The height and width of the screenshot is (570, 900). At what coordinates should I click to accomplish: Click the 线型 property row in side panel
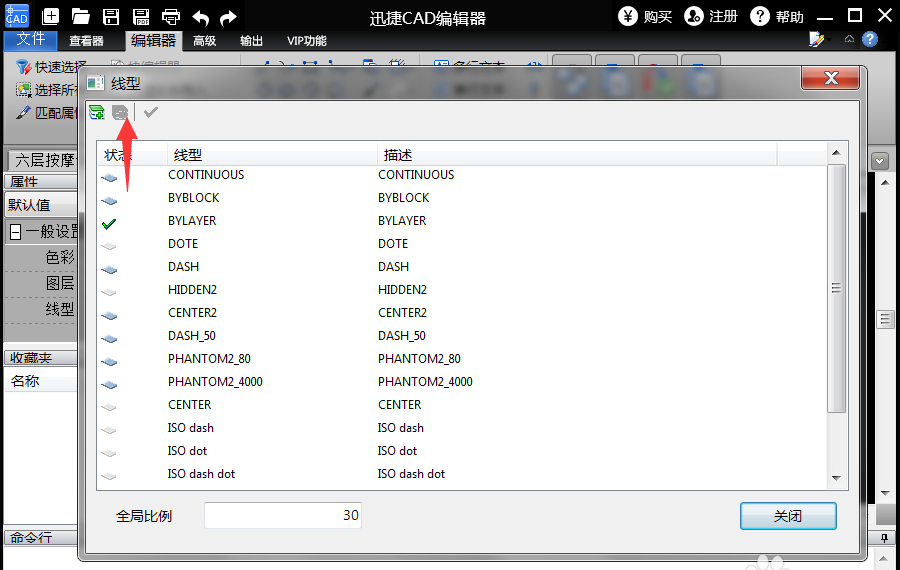[41, 309]
